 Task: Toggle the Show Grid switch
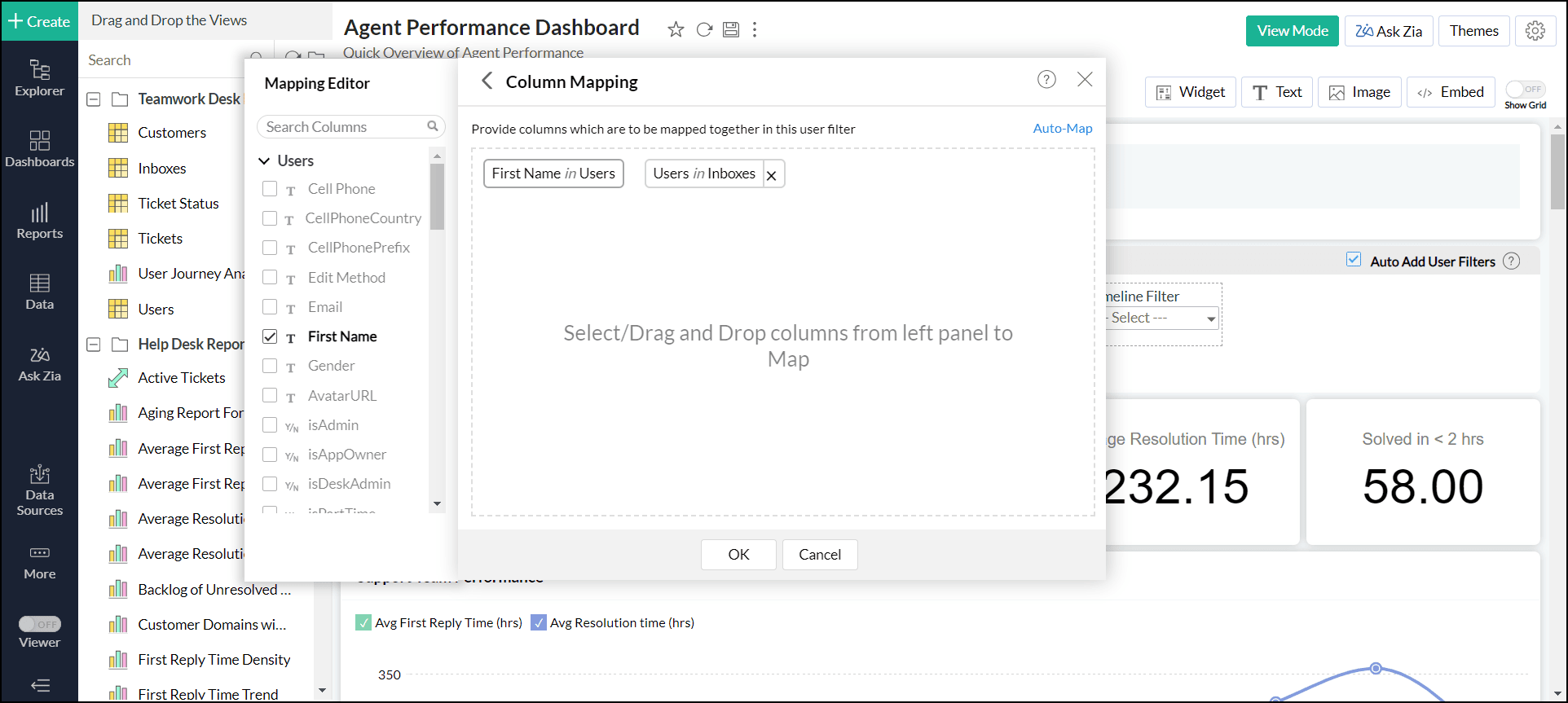click(1525, 90)
